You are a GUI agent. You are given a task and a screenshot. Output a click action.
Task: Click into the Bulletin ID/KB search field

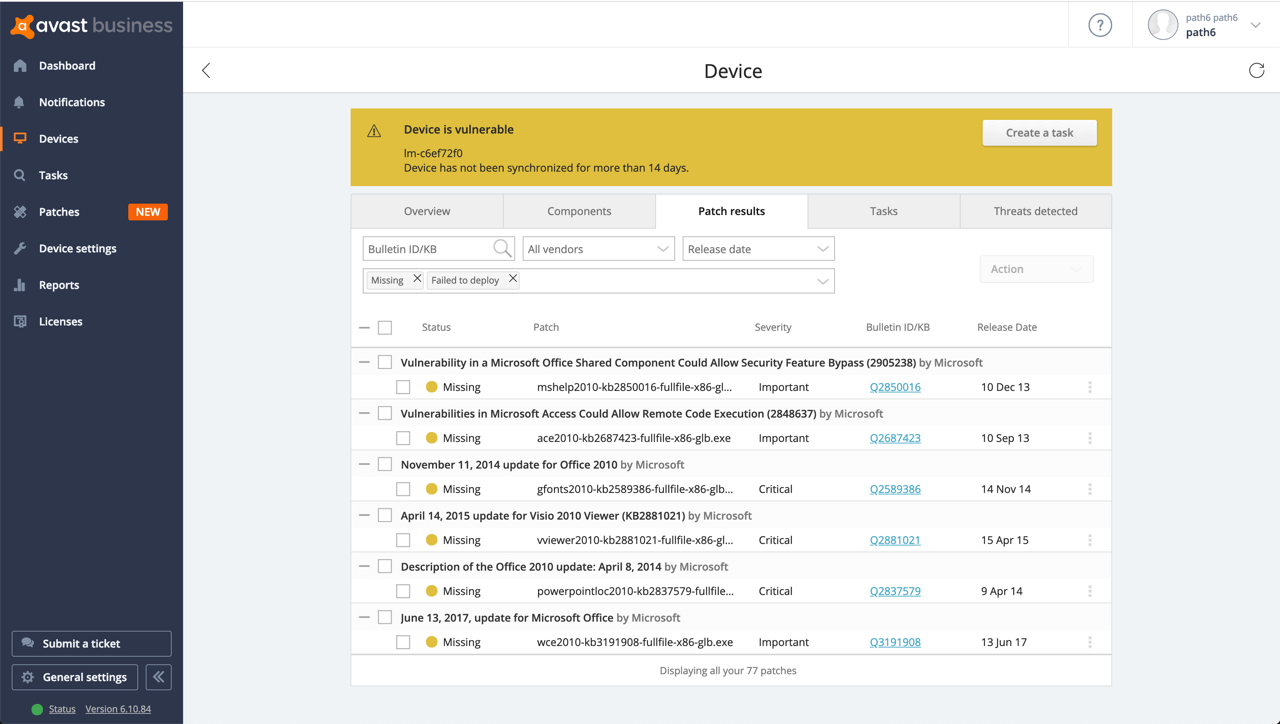click(427, 249)
